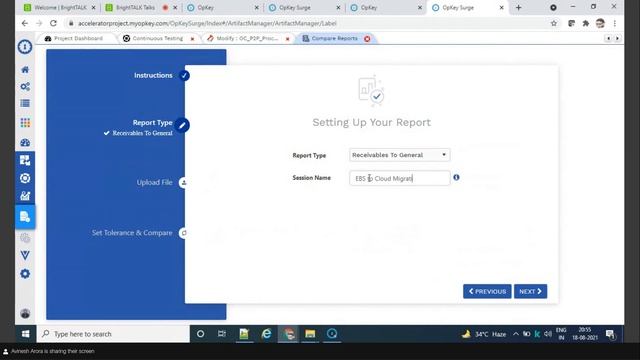
Task: Switch to Modify : OC_P2P_Proc tab
Action: (x=242, y=38)
